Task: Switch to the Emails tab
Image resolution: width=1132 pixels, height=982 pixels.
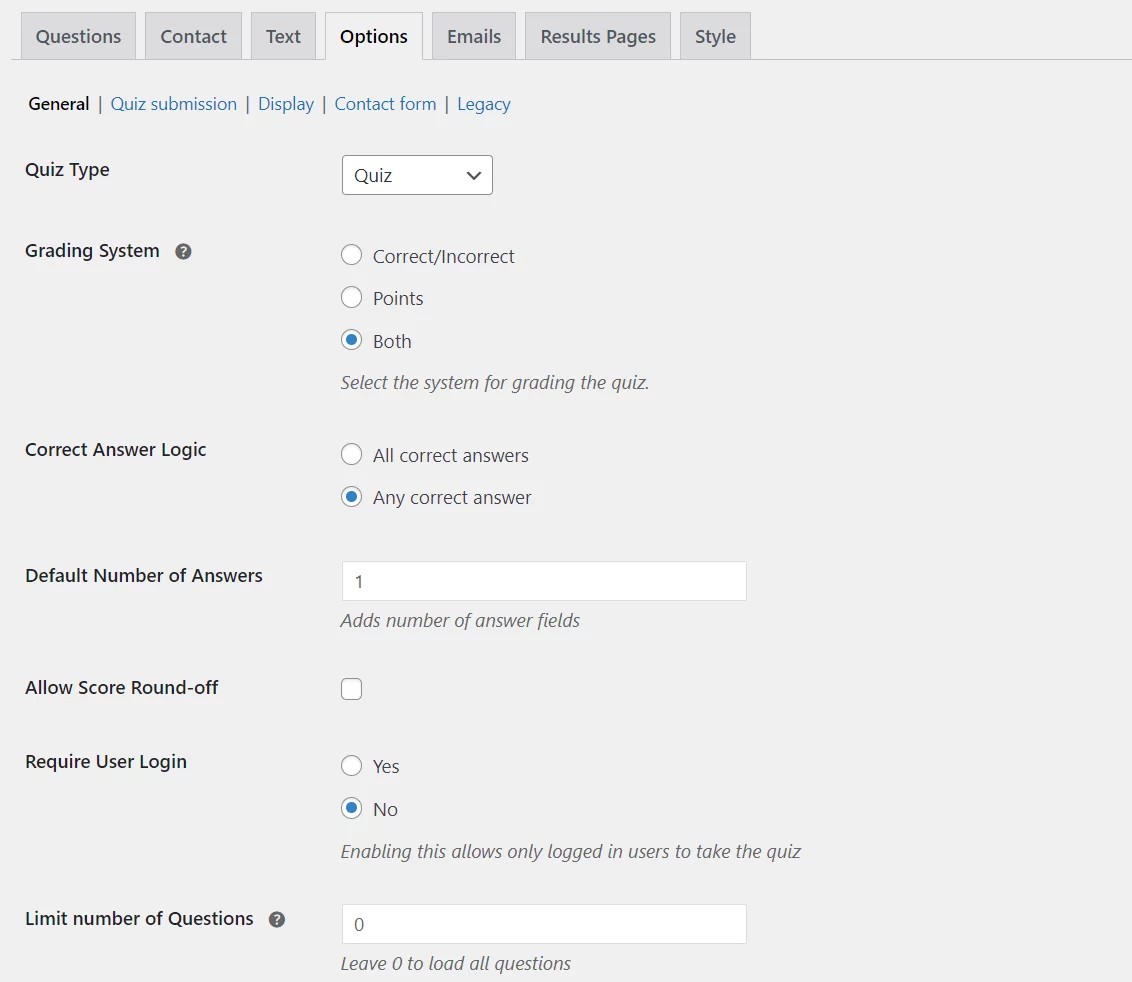Action: coord(473,36)
